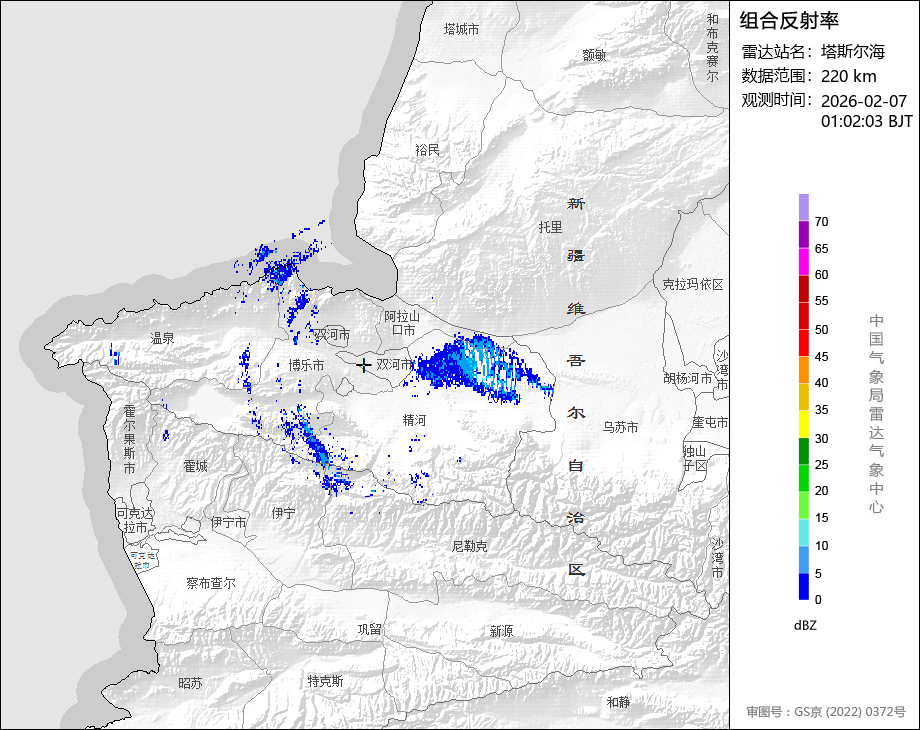Click the 伊宁市 map label

click(x=228, y=522)
